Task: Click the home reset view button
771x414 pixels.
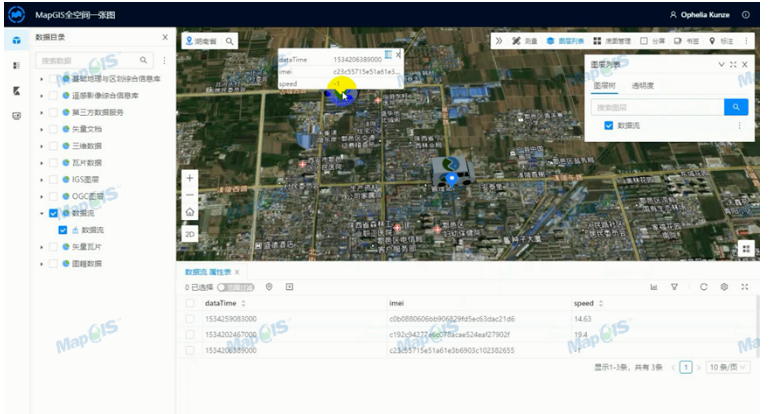Action: point(190,212)
